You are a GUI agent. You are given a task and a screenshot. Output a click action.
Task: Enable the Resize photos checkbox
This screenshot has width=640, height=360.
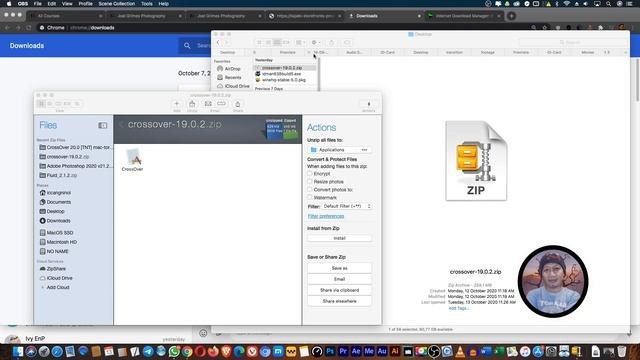click(x=310, y=181)
